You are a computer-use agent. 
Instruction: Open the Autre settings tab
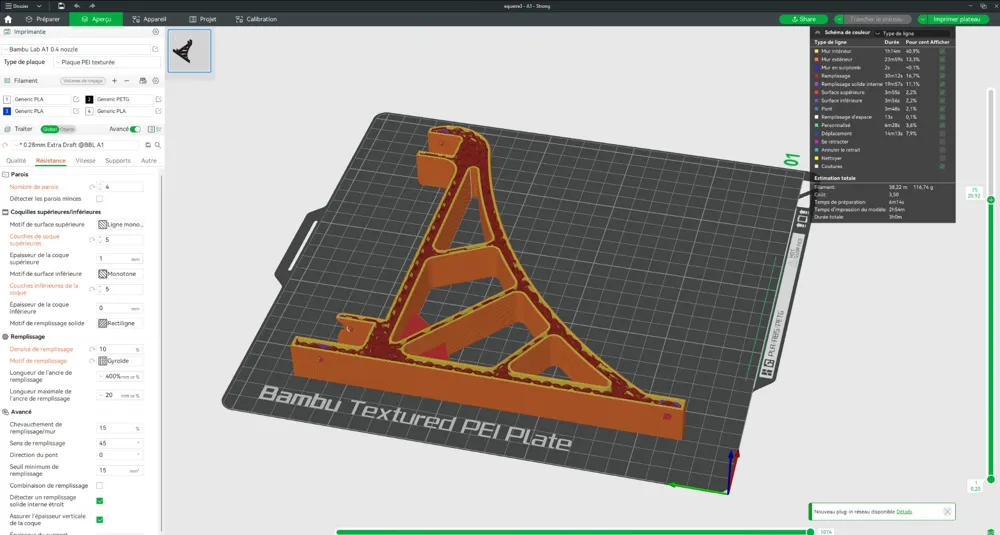point(149,161)
